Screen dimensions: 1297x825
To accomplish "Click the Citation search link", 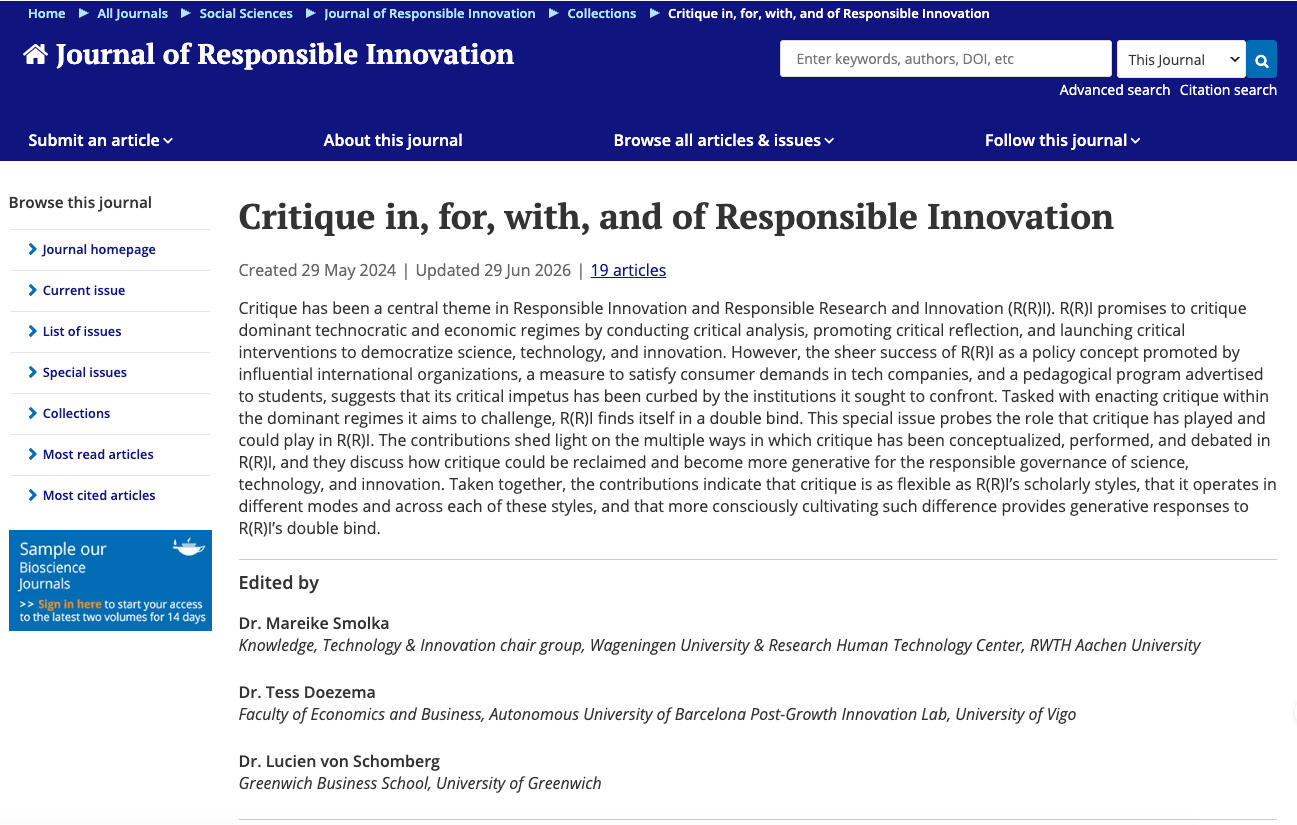I will (1228, 90).
